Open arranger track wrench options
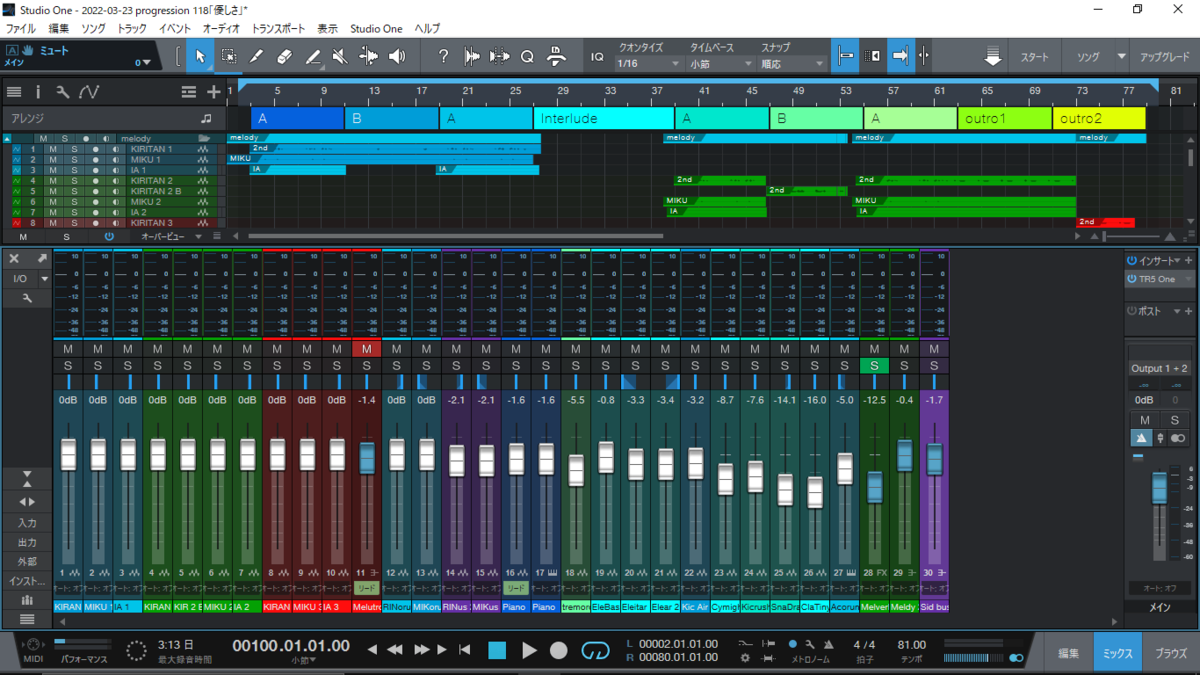This screenshot has height=675, width=1200. (62, 92)
